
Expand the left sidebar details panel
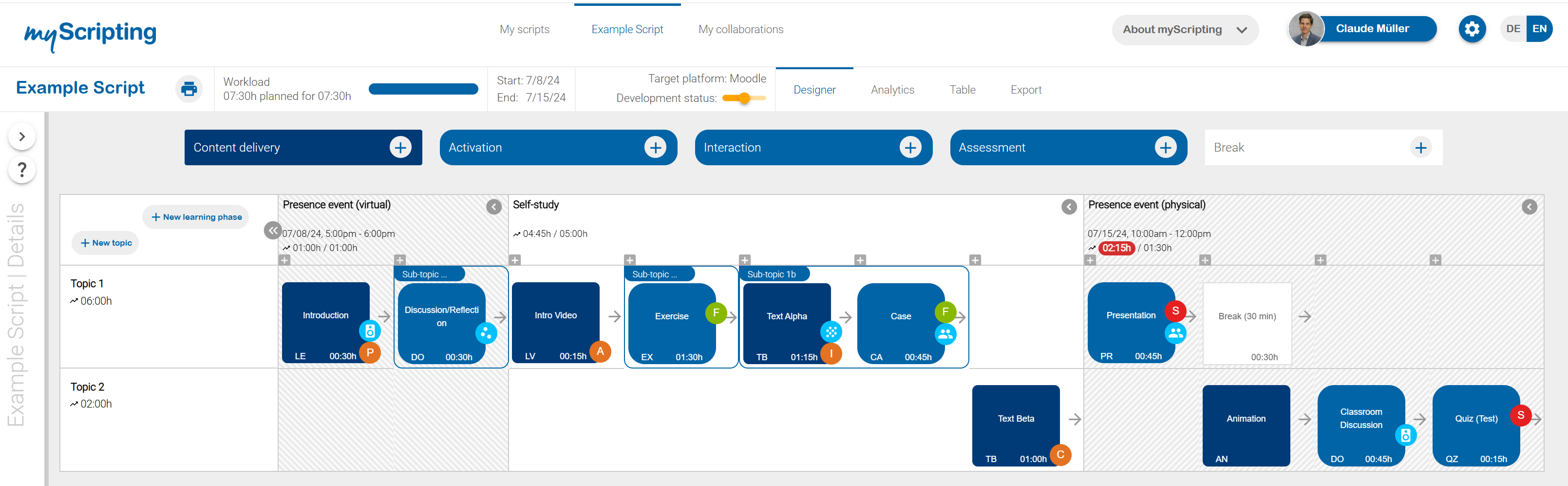point(22,136)
